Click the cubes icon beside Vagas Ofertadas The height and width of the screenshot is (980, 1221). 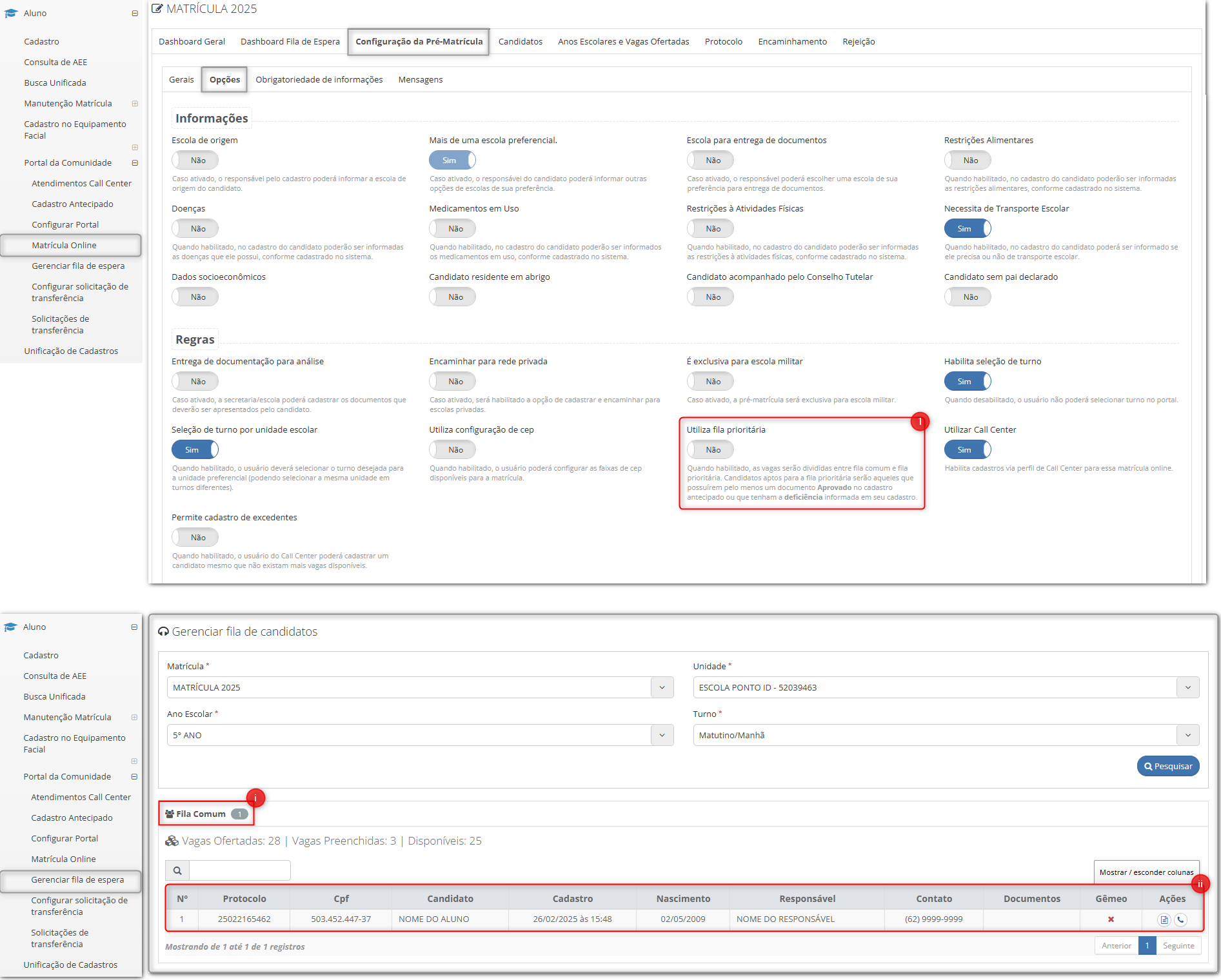[172, 841]
